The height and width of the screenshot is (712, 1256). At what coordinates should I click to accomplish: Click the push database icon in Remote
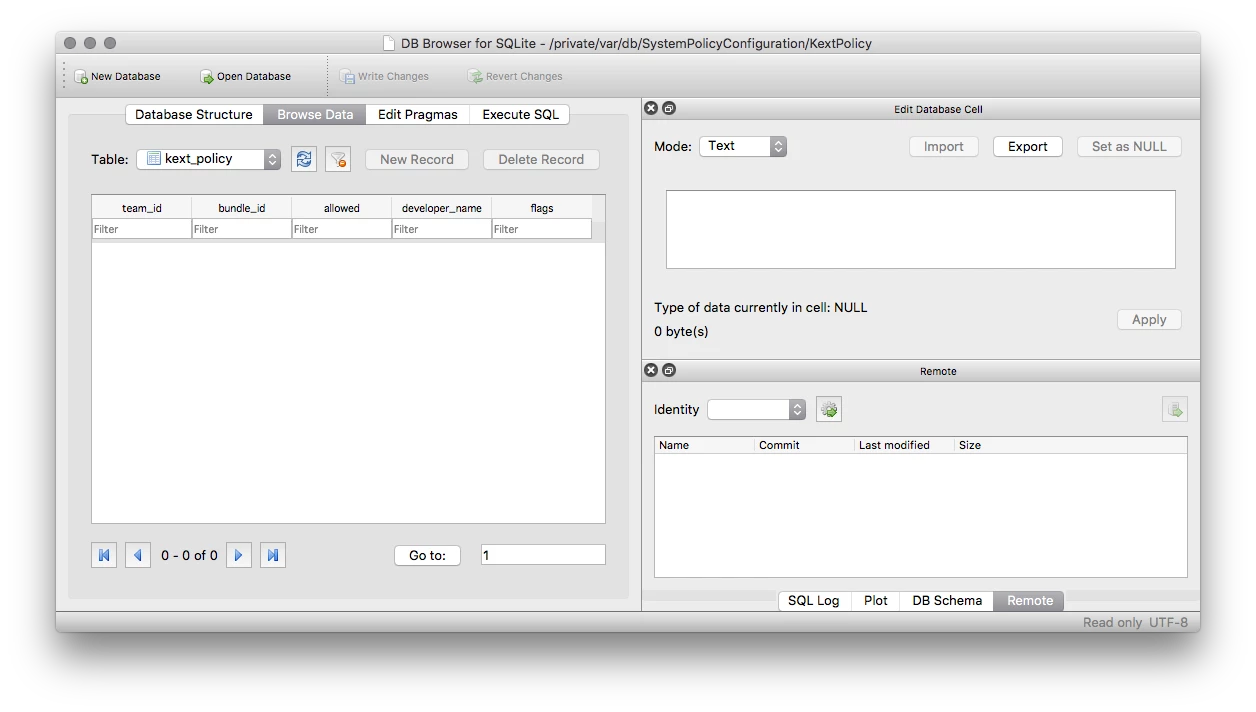pos(1175,409)
